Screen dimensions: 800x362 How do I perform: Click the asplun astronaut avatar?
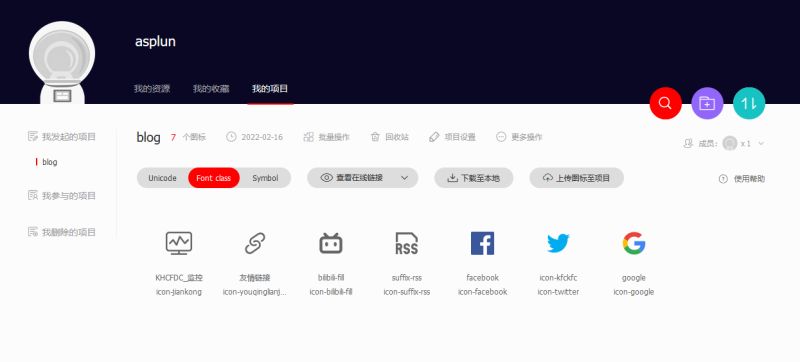(62, 62)
